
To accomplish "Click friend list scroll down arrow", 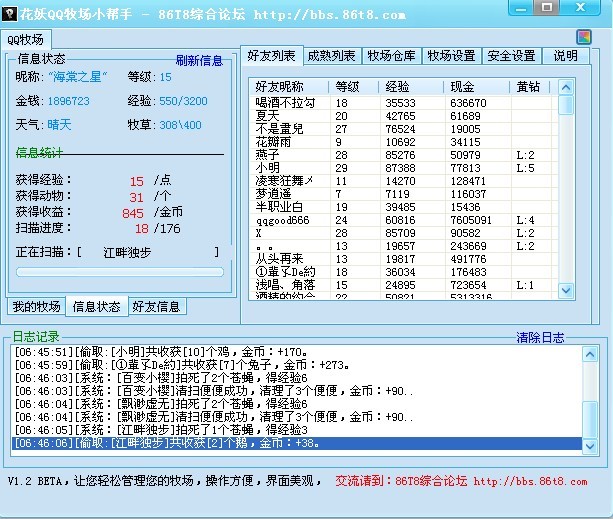I will pos(566,290).
